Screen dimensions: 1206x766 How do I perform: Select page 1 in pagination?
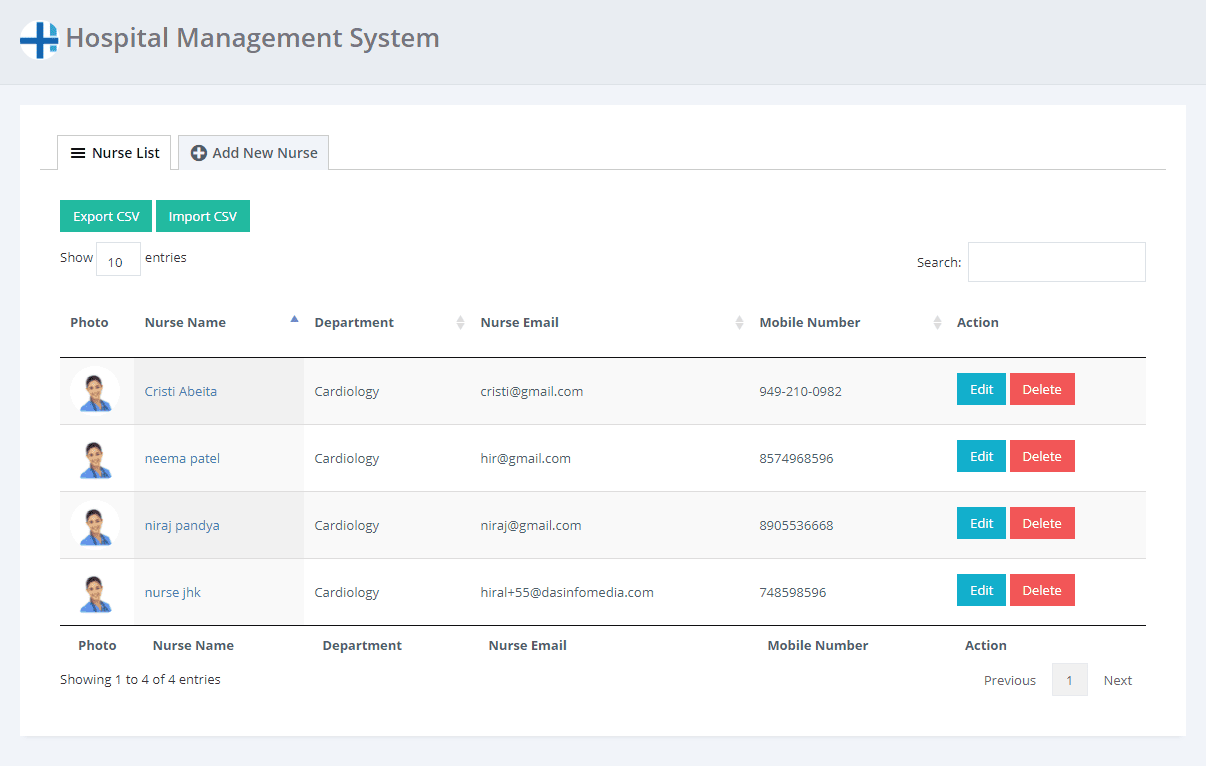[1069, 680]
